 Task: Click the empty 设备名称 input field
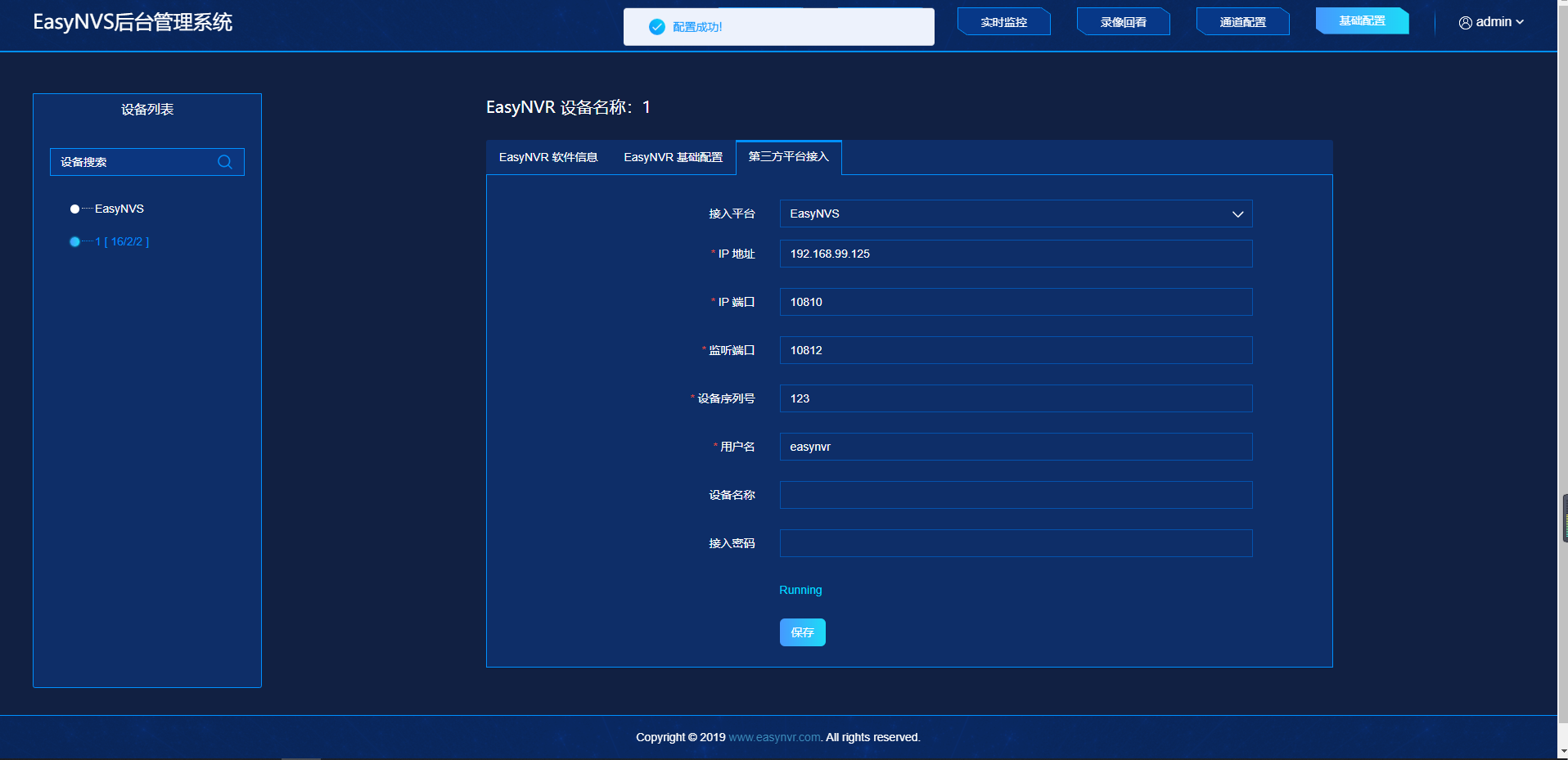tap(1016, 495)
